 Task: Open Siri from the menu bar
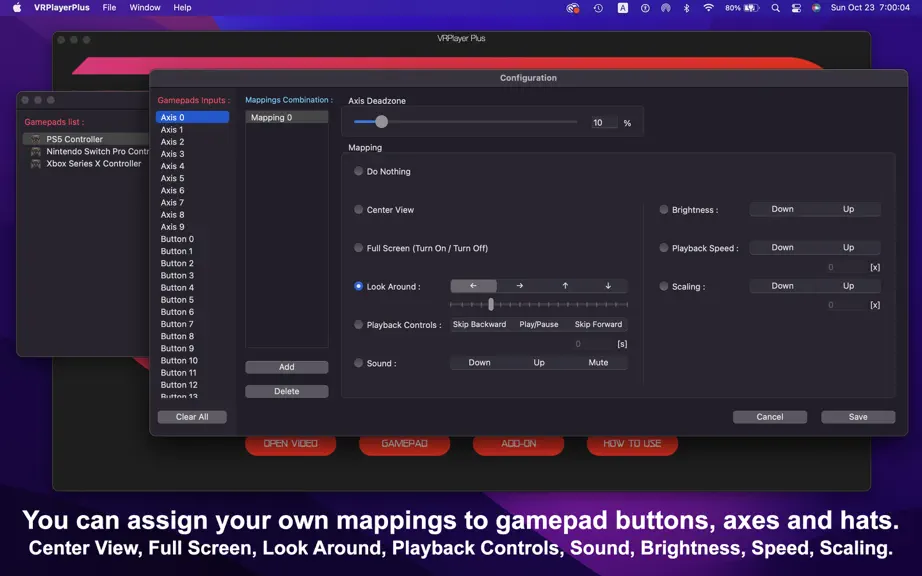click(x=816, y=8)
